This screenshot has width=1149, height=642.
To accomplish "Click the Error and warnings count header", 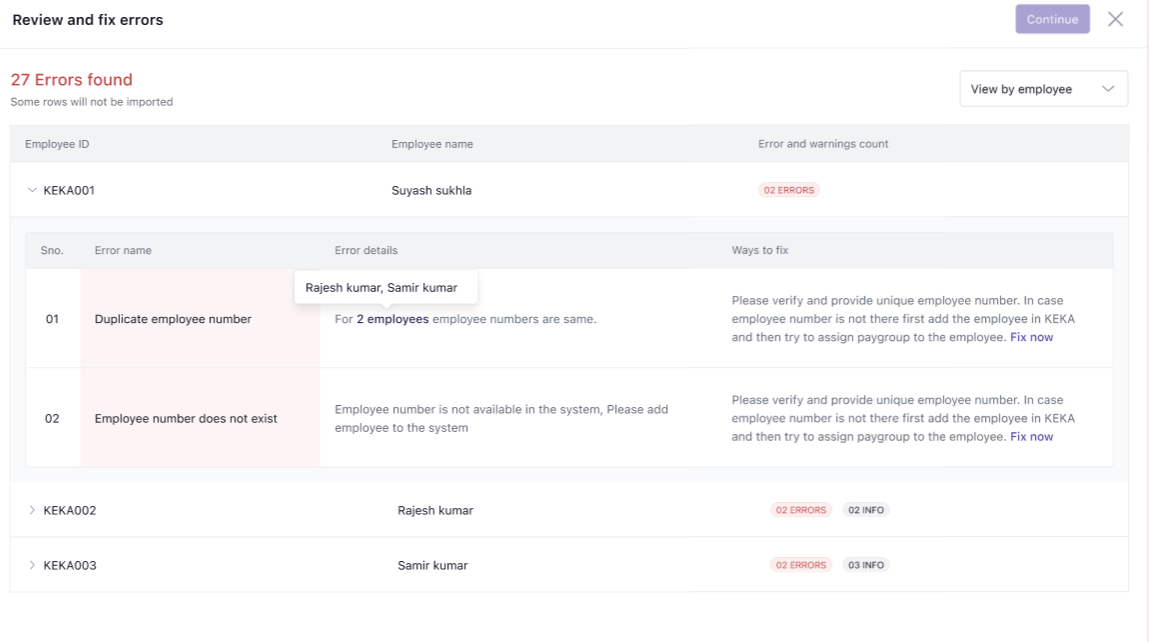I will pos(823,144).
